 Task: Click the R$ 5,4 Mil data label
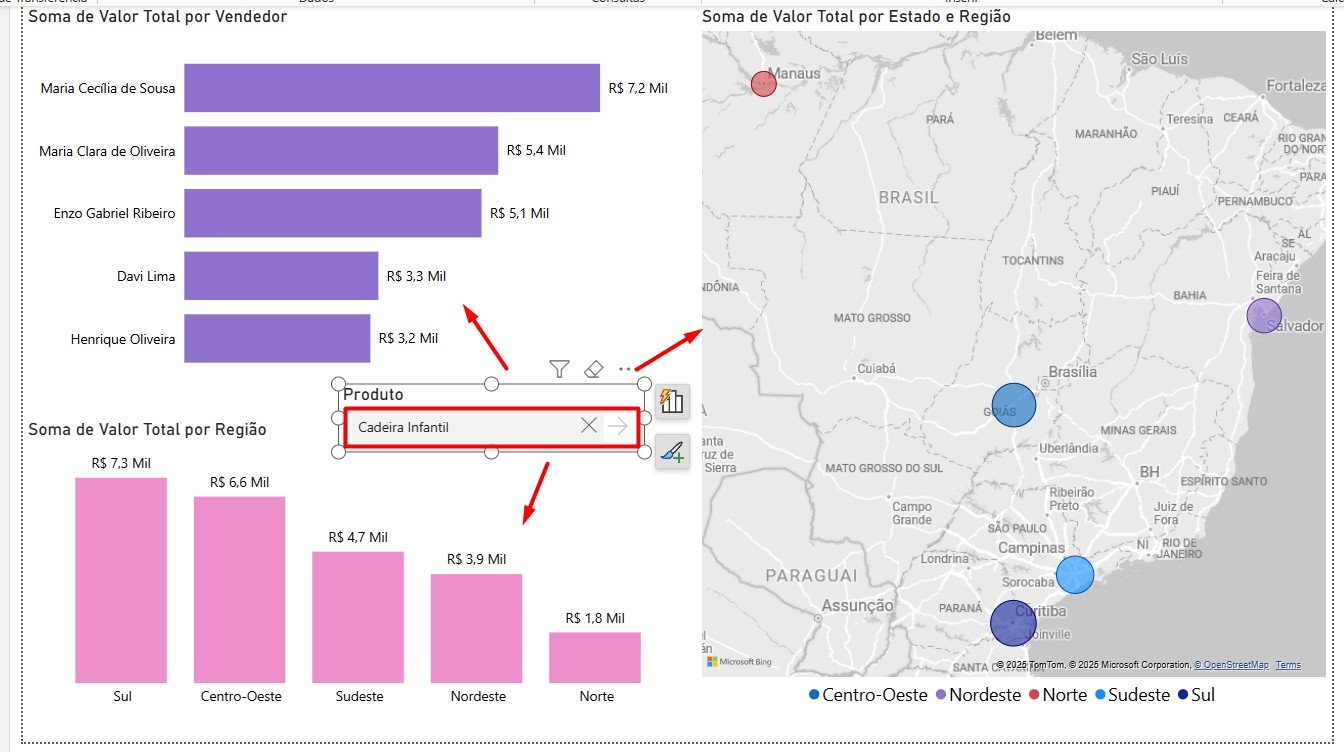click(x=536, y=151)
